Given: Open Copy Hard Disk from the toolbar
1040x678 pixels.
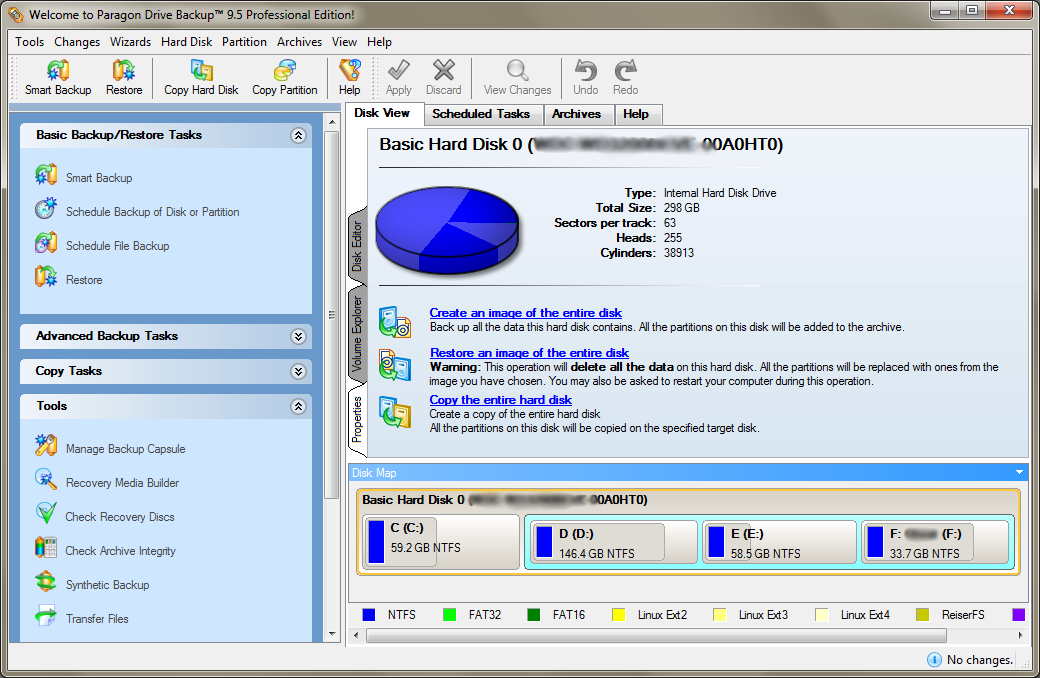Looking at the screenshot, I should (x=201, y=78).
